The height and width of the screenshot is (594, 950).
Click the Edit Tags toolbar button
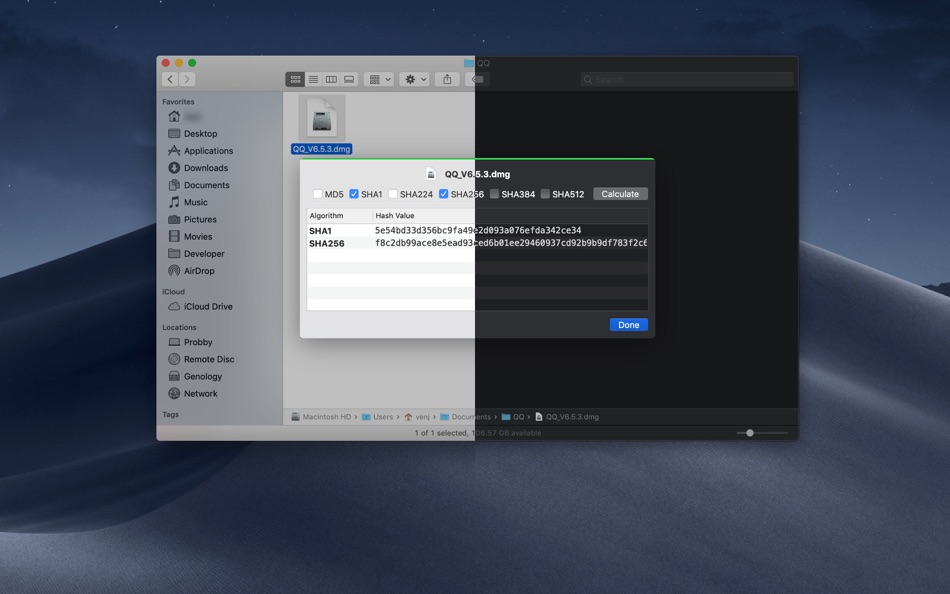click(477, 79)
